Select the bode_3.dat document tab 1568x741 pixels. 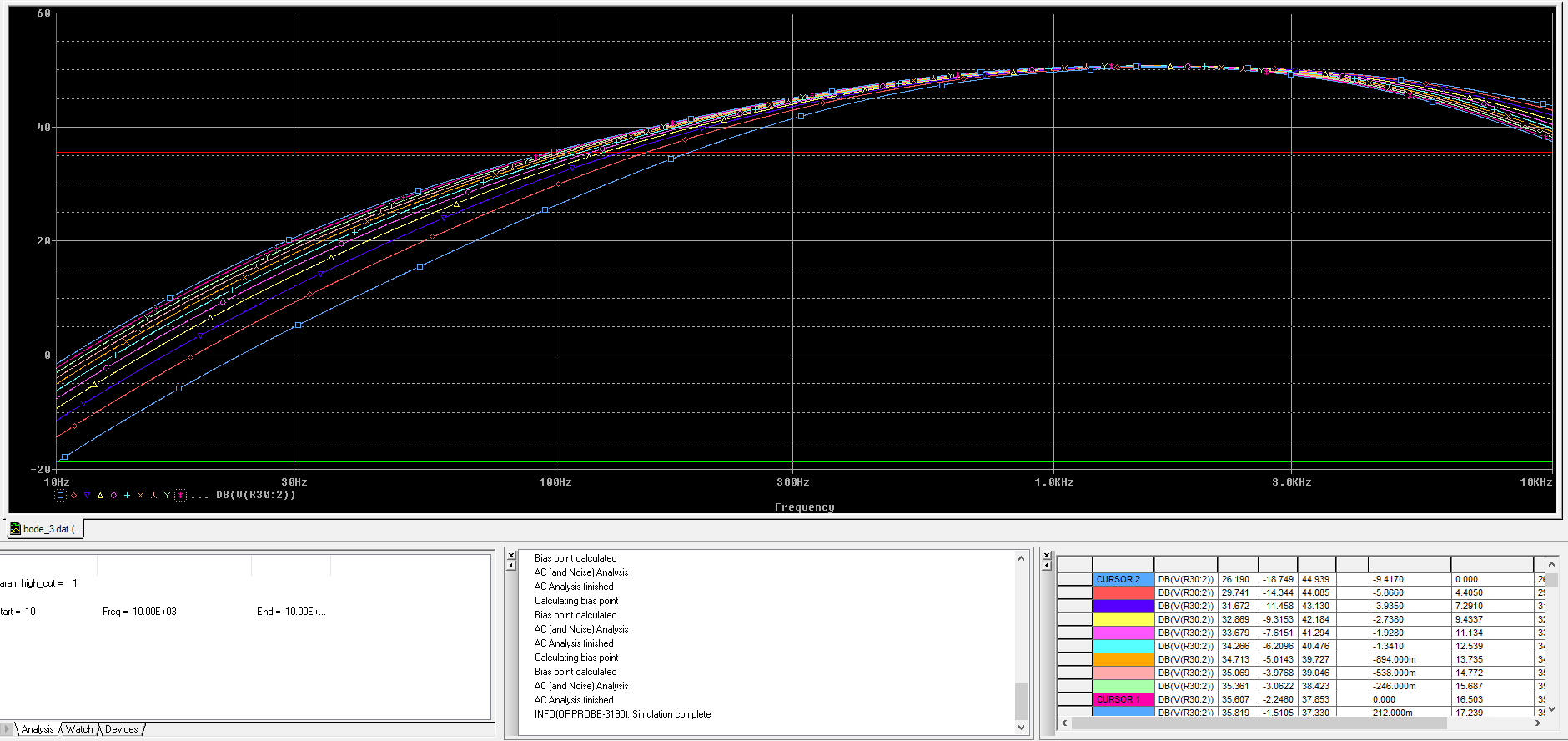point(47,529)
